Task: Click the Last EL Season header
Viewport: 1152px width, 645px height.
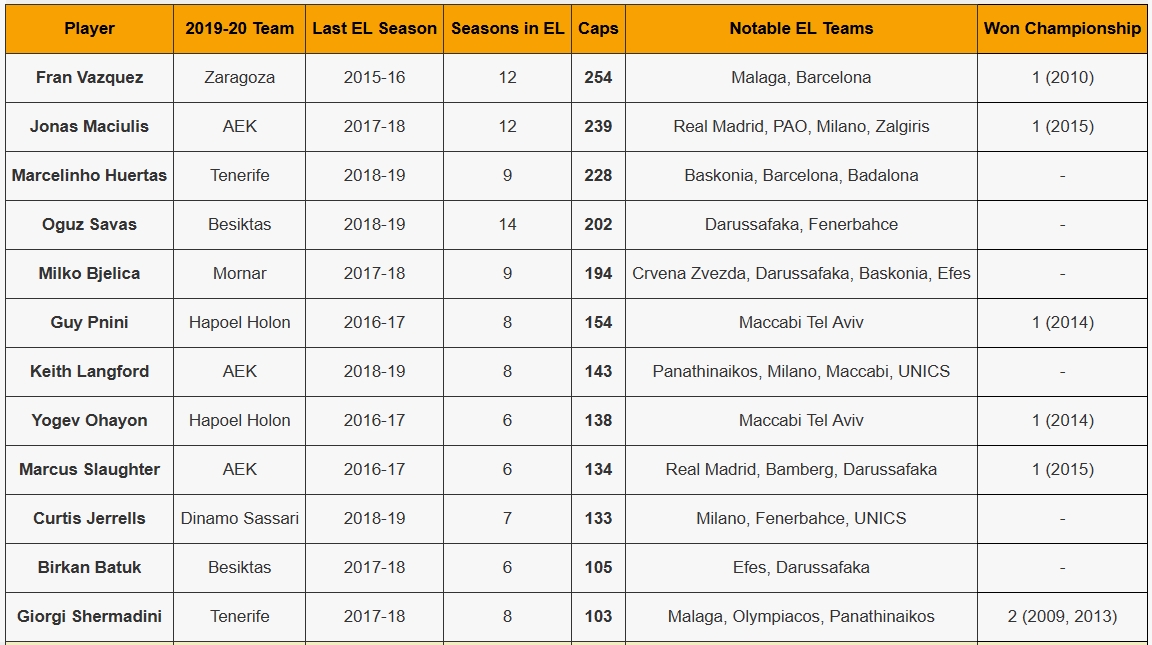Action: [374, 29]
